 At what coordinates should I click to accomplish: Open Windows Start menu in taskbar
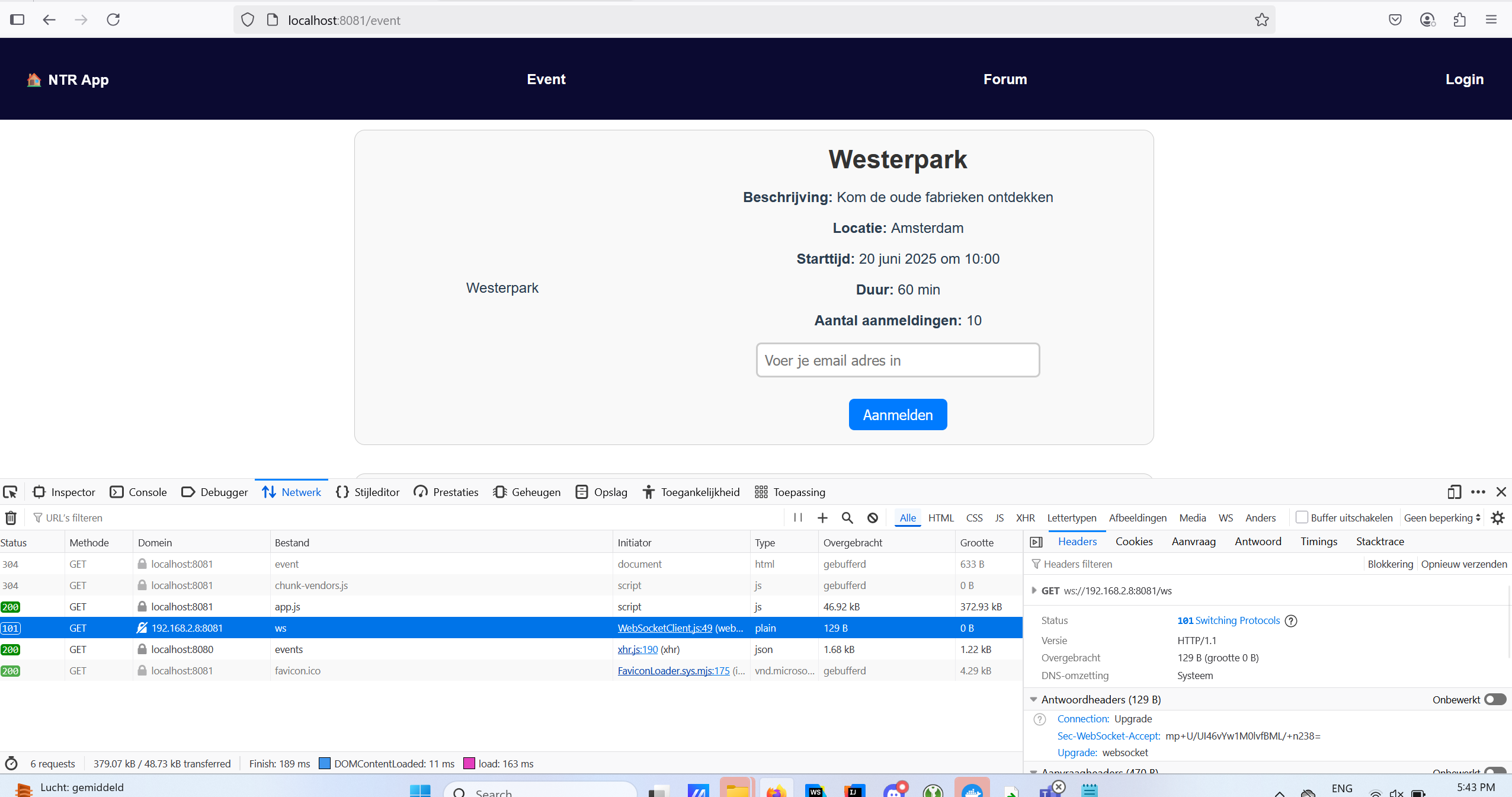pyautogui.click(x=421, y=790)
